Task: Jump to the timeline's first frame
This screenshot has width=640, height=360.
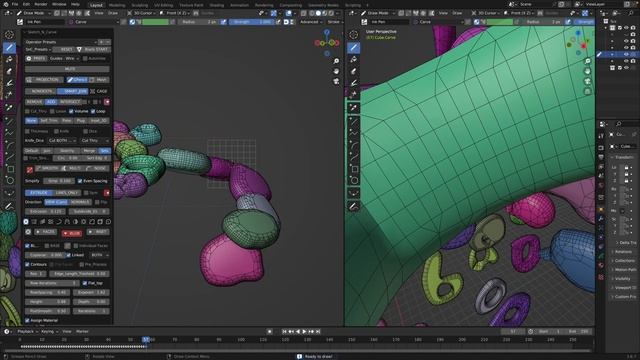Action: tap(284, 331)
